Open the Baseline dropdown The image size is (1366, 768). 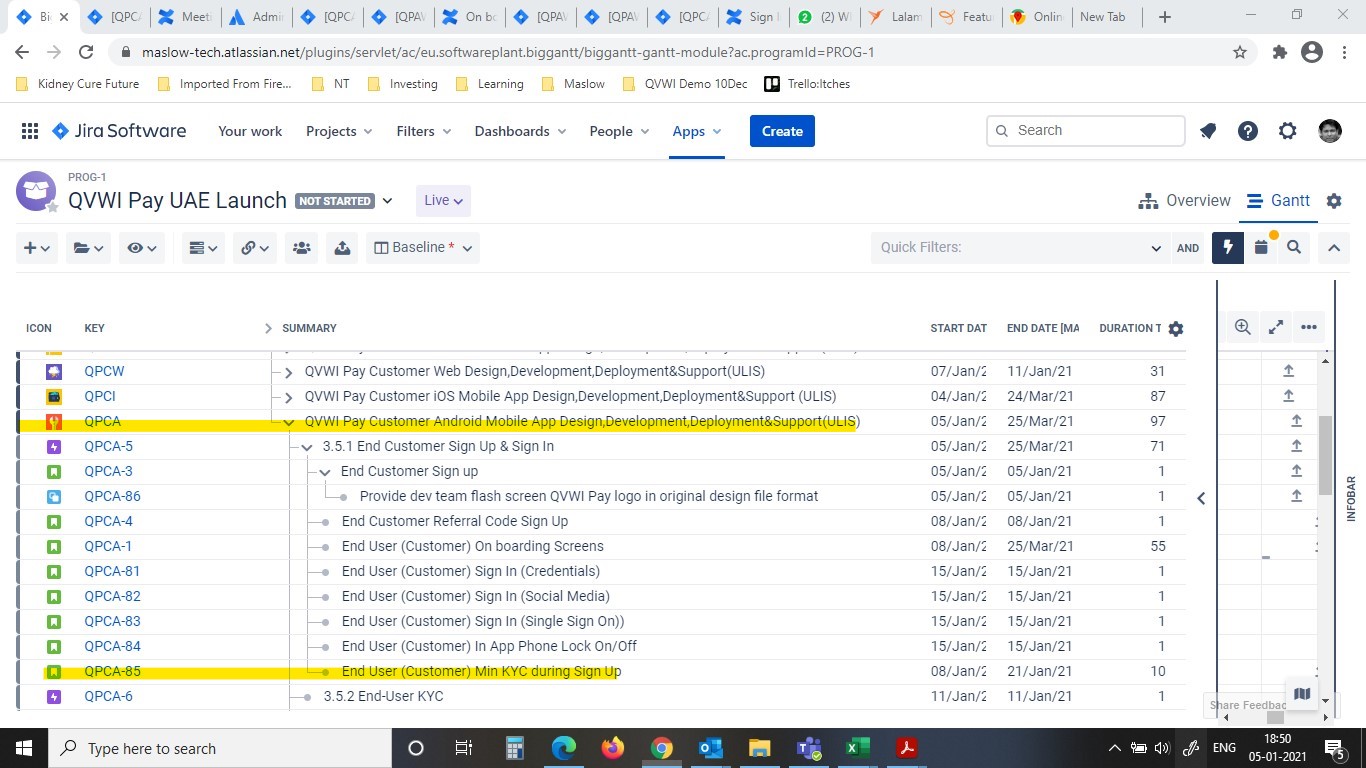click(x=423, y=247)
